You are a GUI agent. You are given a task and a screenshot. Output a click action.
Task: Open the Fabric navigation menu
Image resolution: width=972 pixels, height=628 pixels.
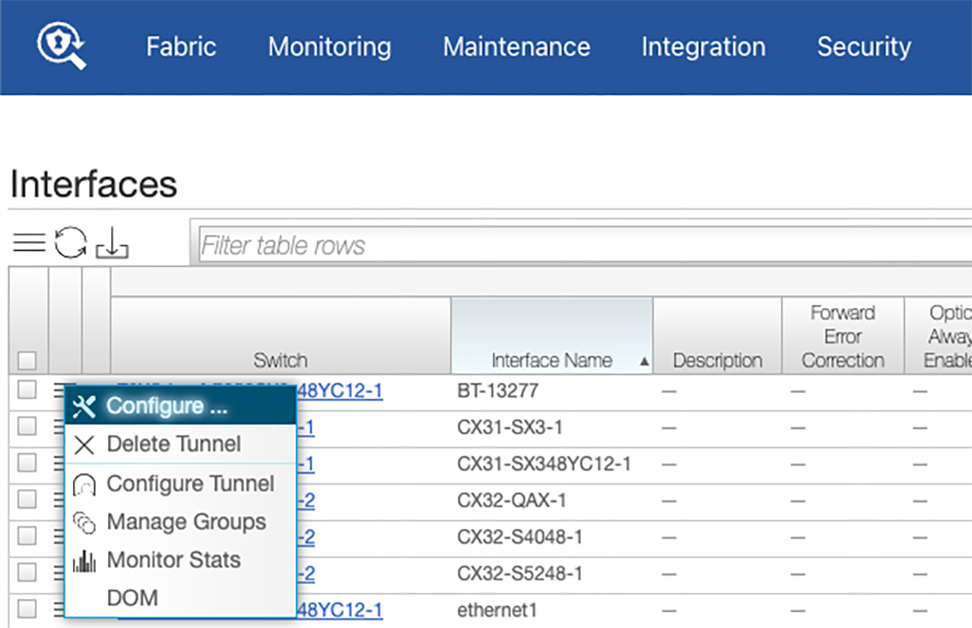(181, 46)
